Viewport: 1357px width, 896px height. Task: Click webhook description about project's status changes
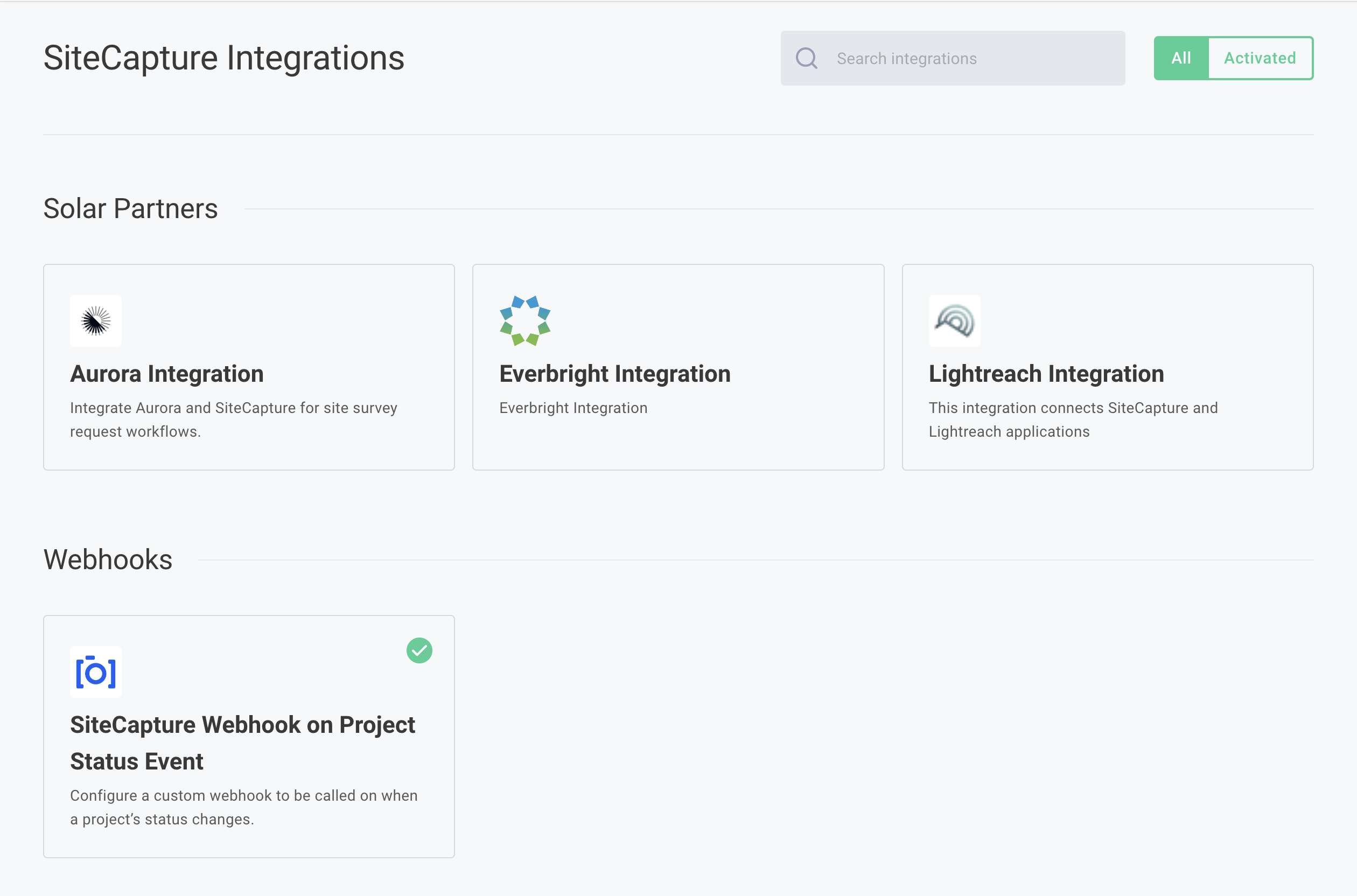244,808
